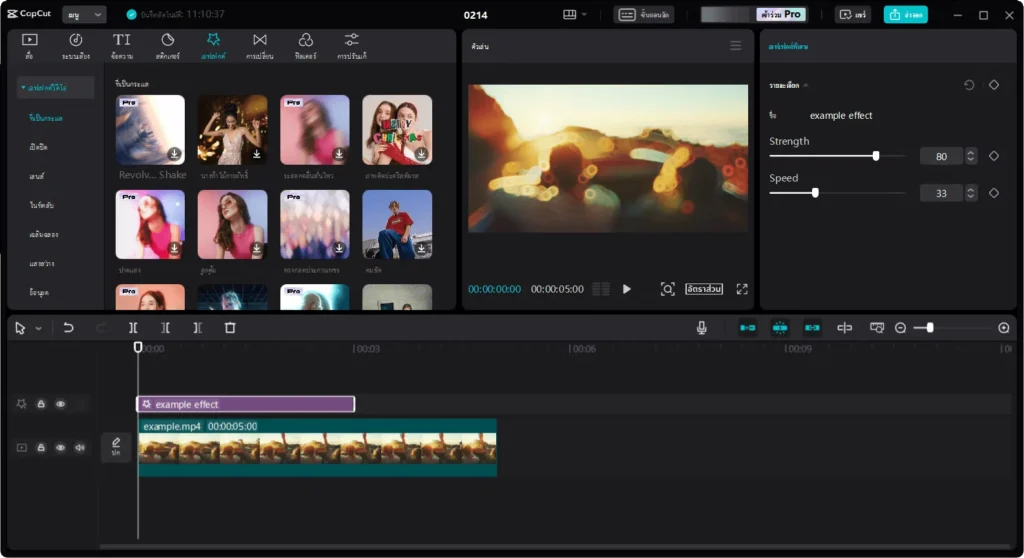This screenshot has width=1024, height=558.
Task: Add keyframe for the Strength parameter
Action: (x=994, y=156)
